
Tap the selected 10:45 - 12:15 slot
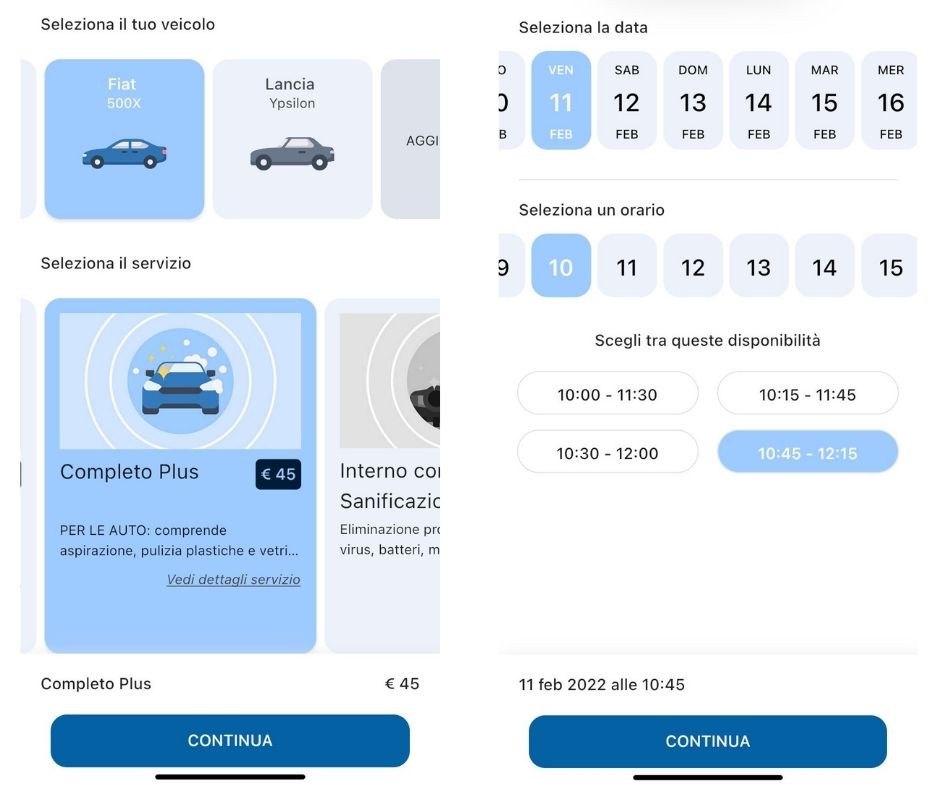[808, 453]
